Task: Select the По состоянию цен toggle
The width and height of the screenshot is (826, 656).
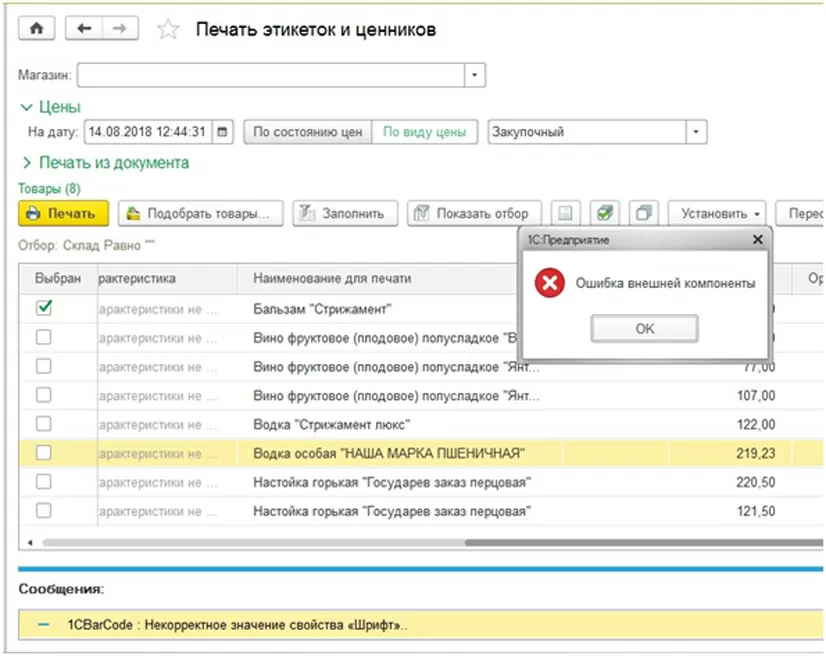Action: pyautogui.click(x=308, y=132)
